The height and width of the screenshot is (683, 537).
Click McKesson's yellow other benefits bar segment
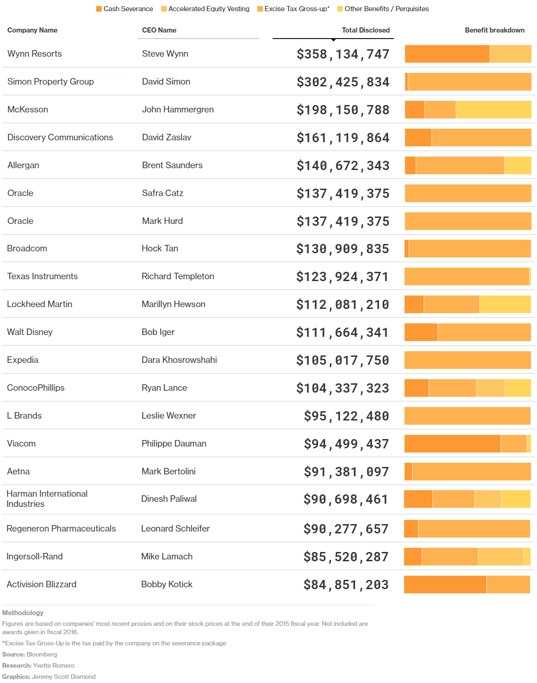493,110
